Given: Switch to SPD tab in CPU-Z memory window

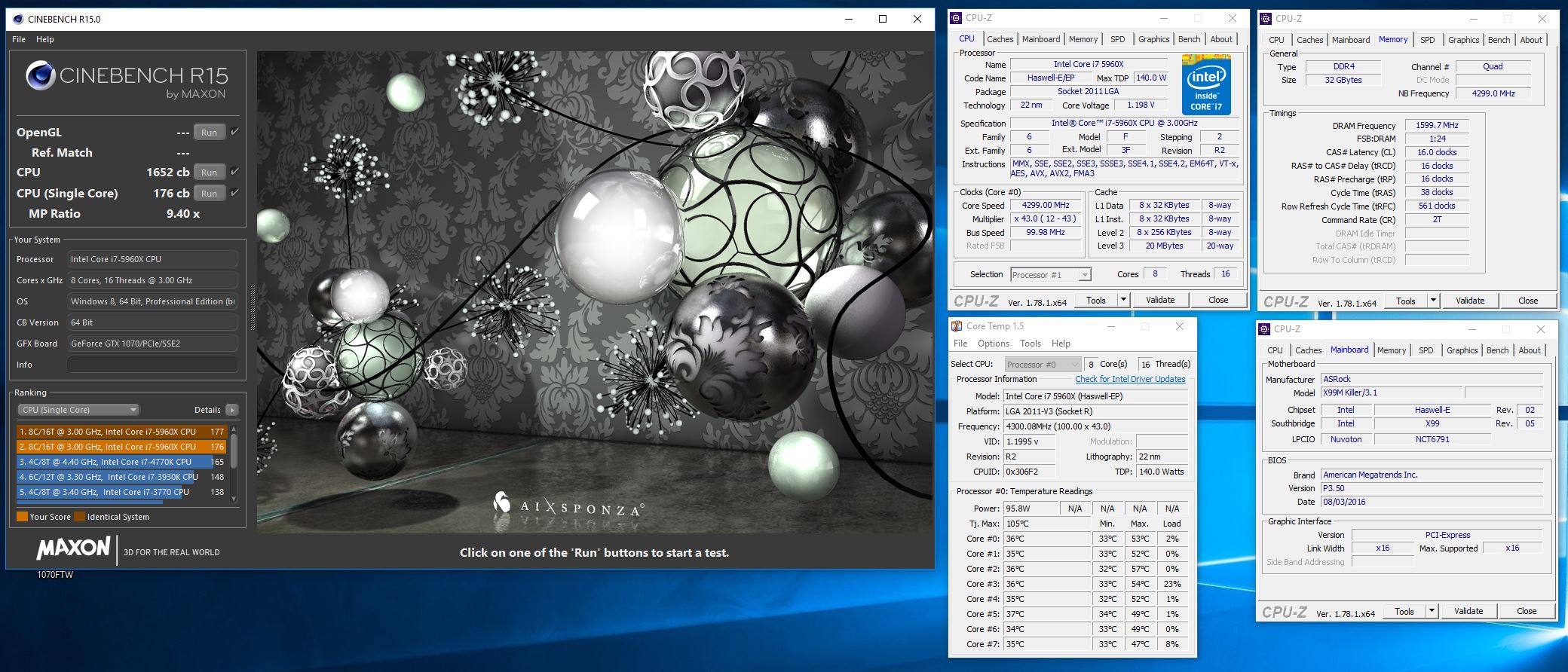Looking at the screenshot, I should (1428, 40).
